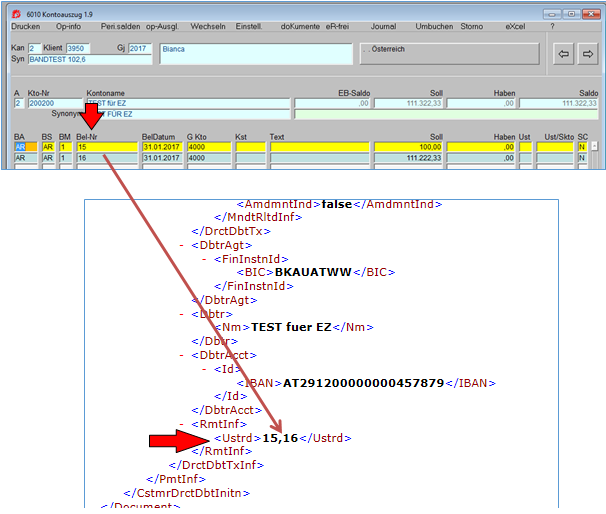
Task: Click the Kontoname field TEST für EZ
Action: pos(188,103)
